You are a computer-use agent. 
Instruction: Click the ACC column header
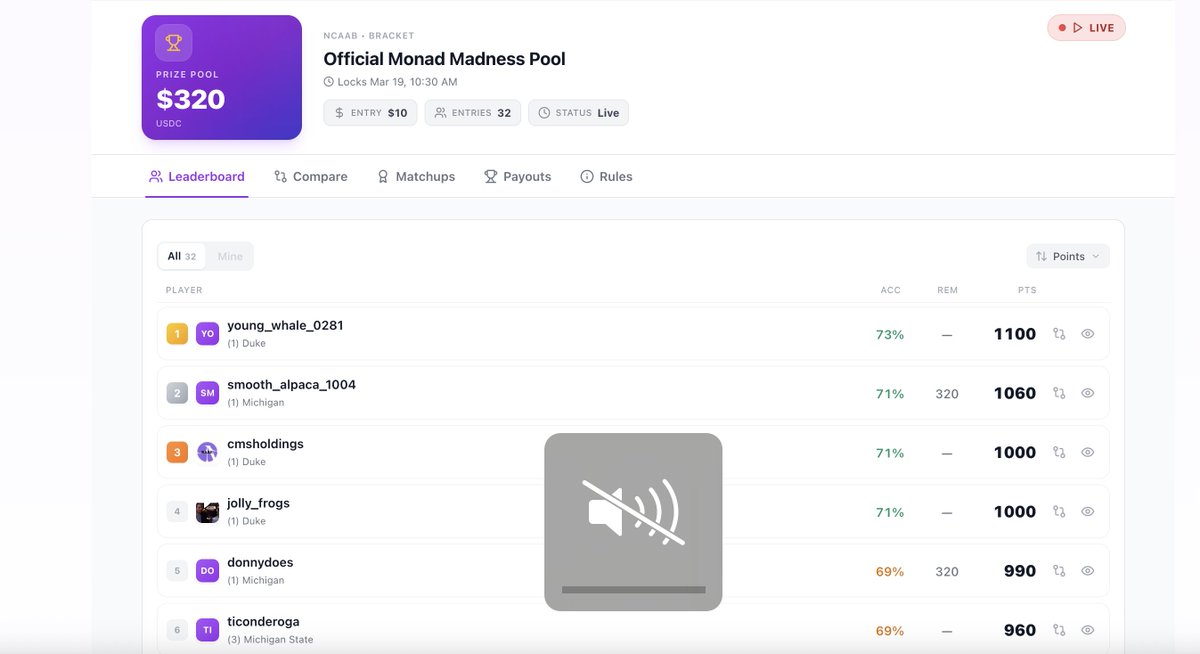tap(890, 290)
